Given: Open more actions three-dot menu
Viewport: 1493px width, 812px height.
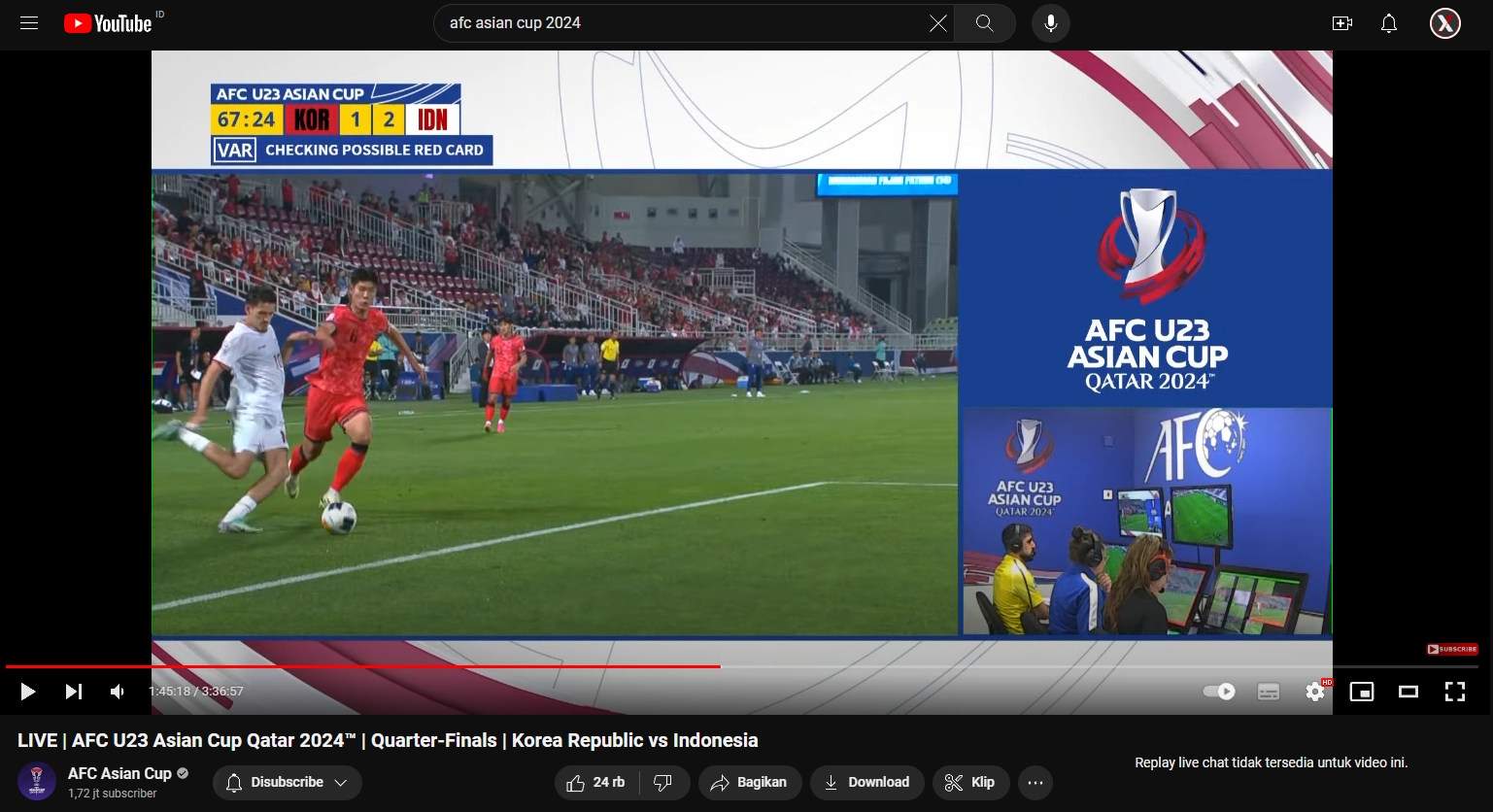Looking at the screenshot, I should click(1035, 783).
